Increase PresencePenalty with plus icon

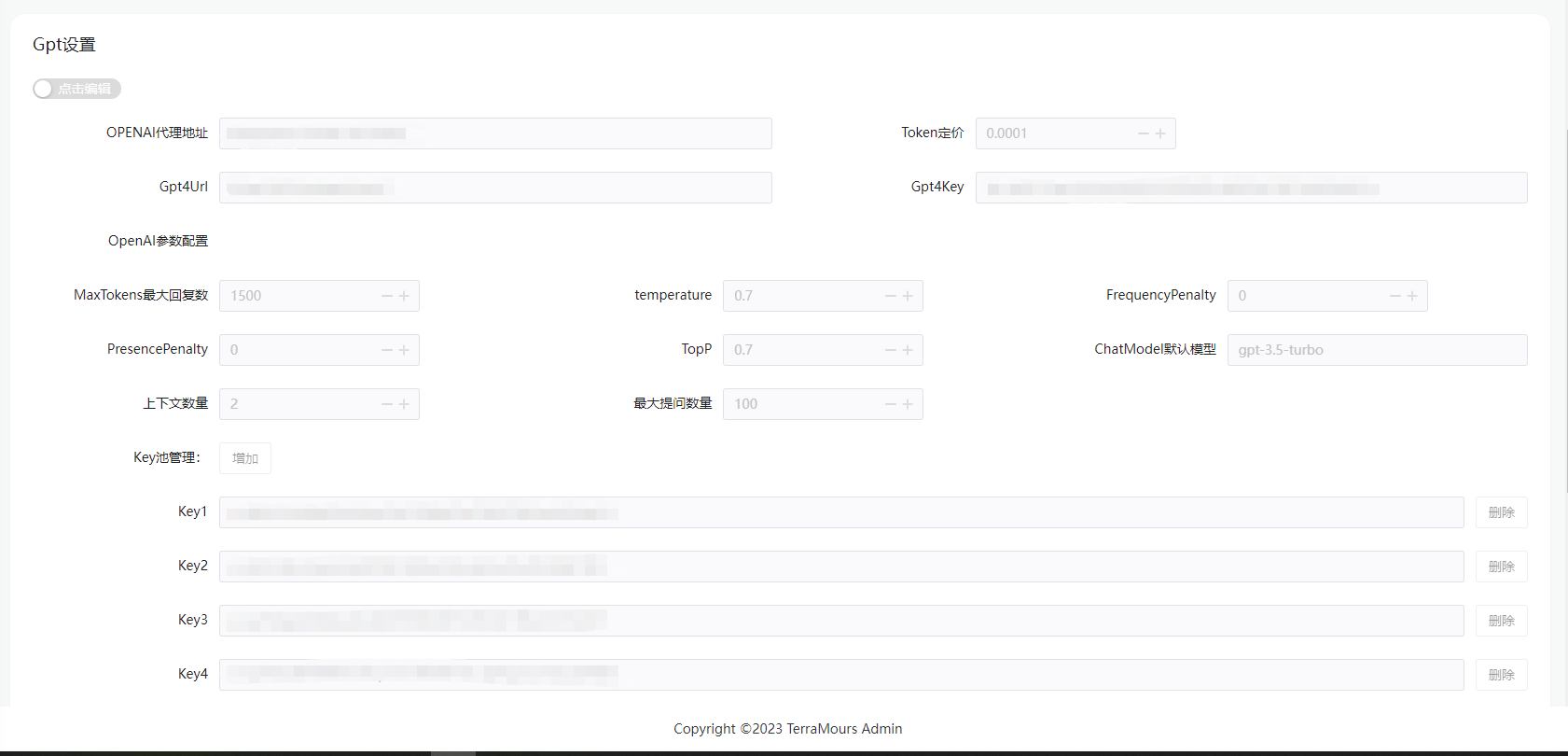[x=404, y=350]
